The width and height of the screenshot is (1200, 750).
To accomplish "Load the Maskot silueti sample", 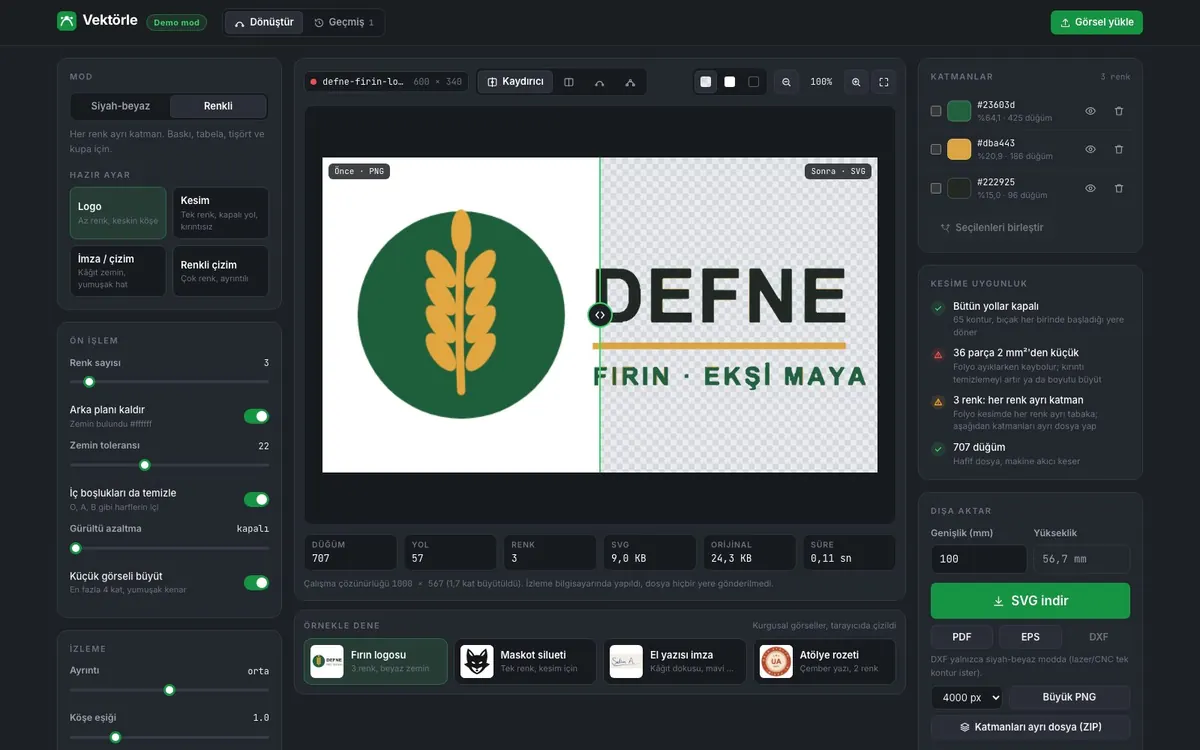I will 525,661.
